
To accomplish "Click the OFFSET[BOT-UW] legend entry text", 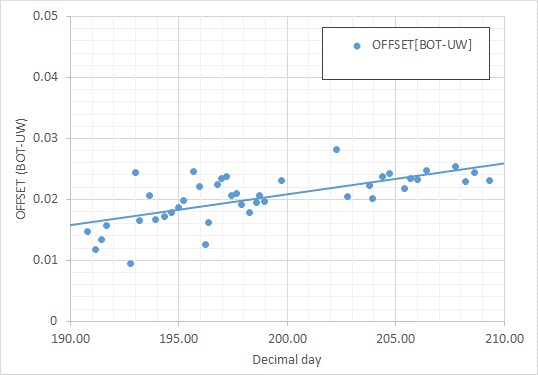I will pos(422,45).
